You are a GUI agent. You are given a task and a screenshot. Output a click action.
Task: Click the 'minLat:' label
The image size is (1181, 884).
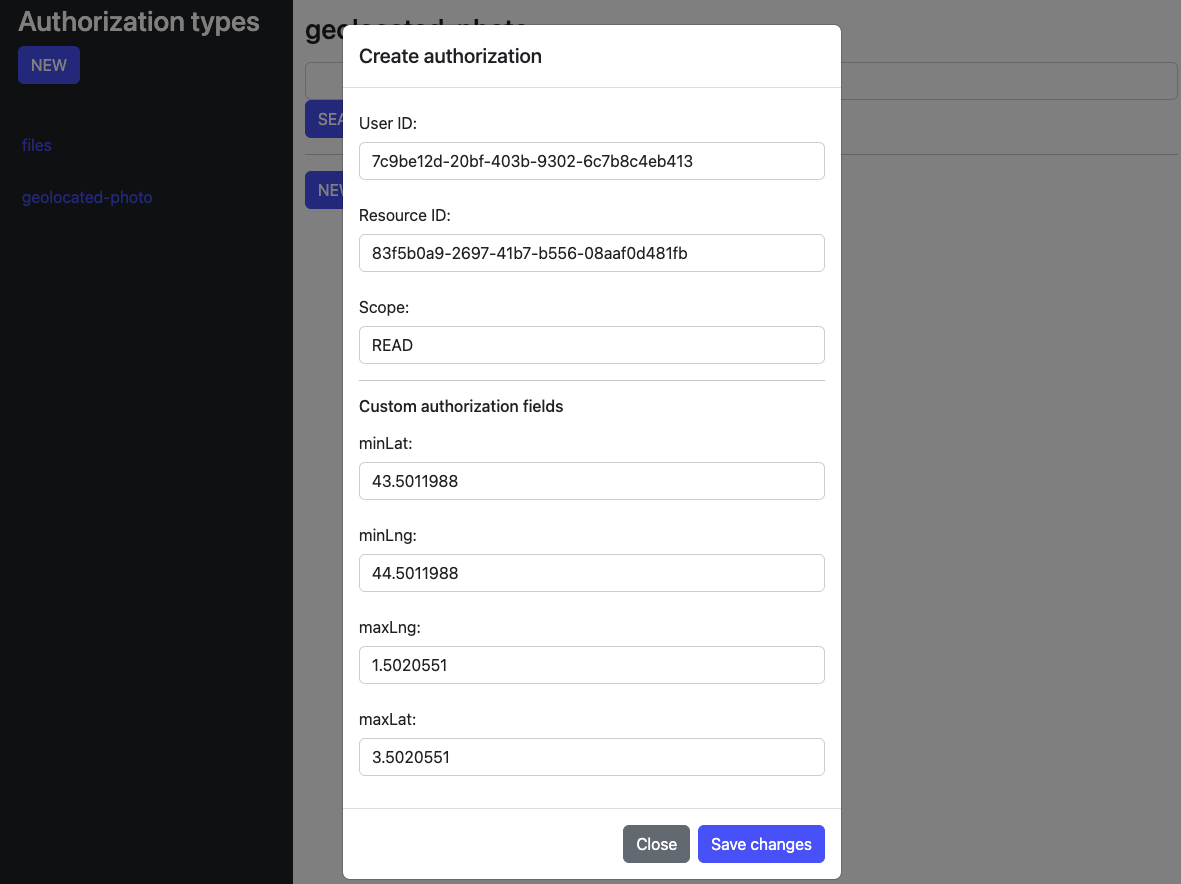[x=386, y=444]
